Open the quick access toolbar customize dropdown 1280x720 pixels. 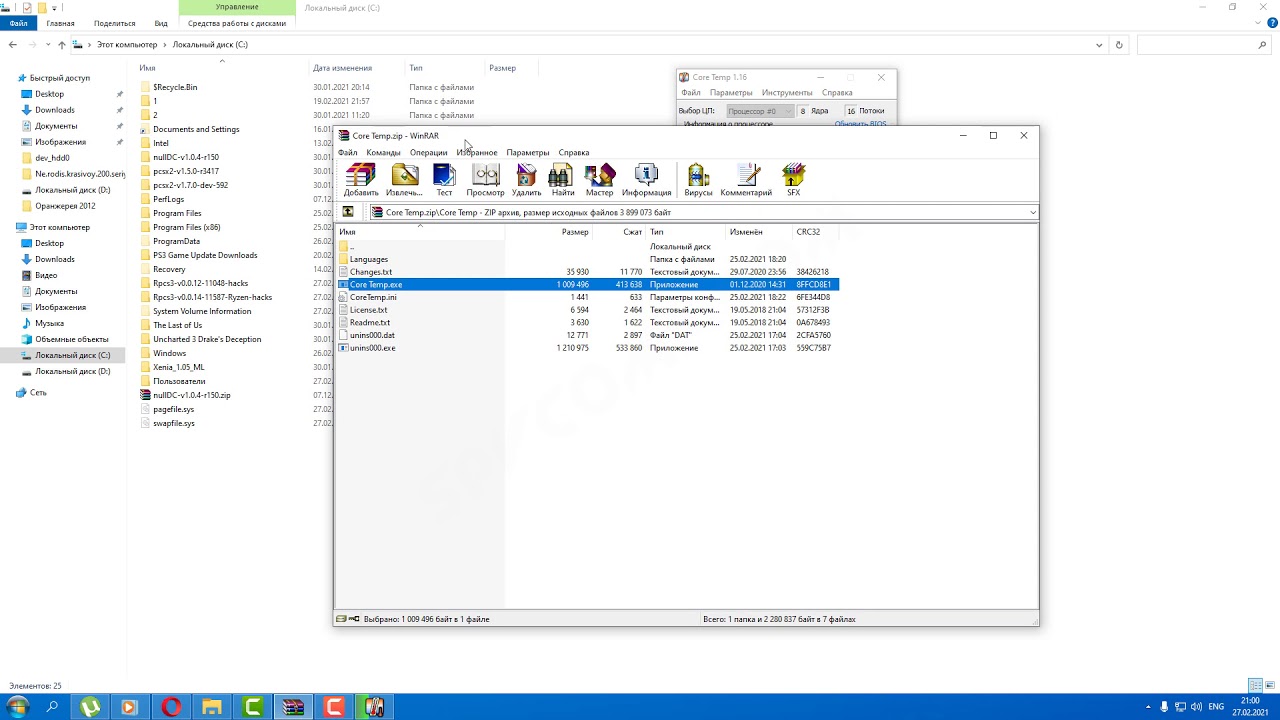[54, 8]
